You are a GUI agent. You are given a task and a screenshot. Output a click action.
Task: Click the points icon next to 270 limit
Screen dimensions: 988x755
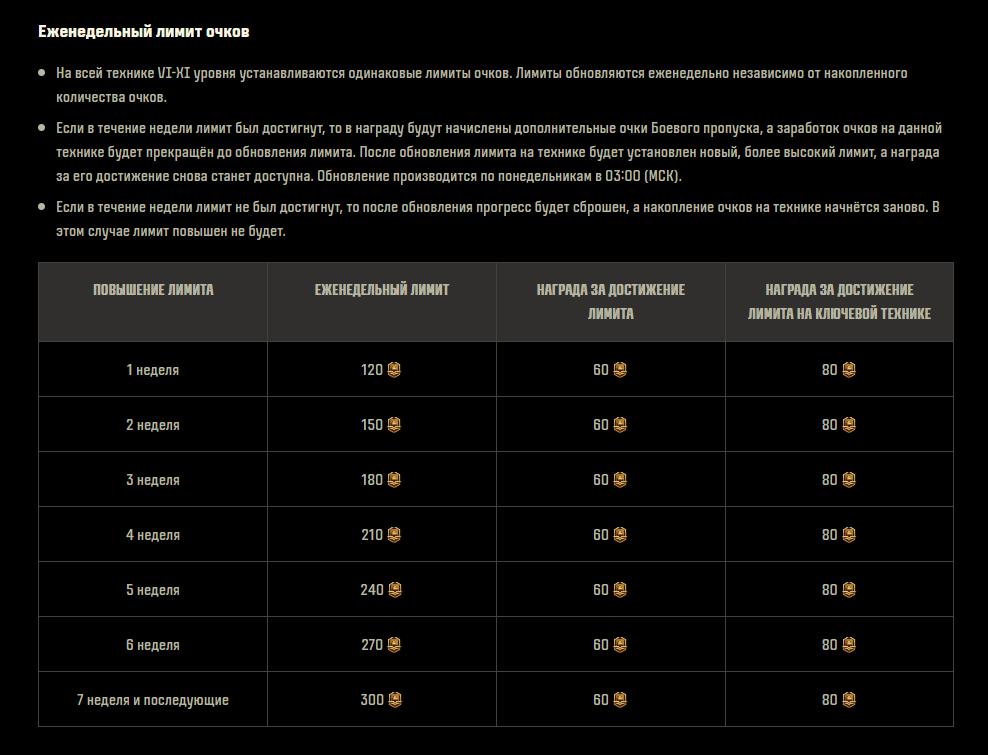(x=394, y=645)
